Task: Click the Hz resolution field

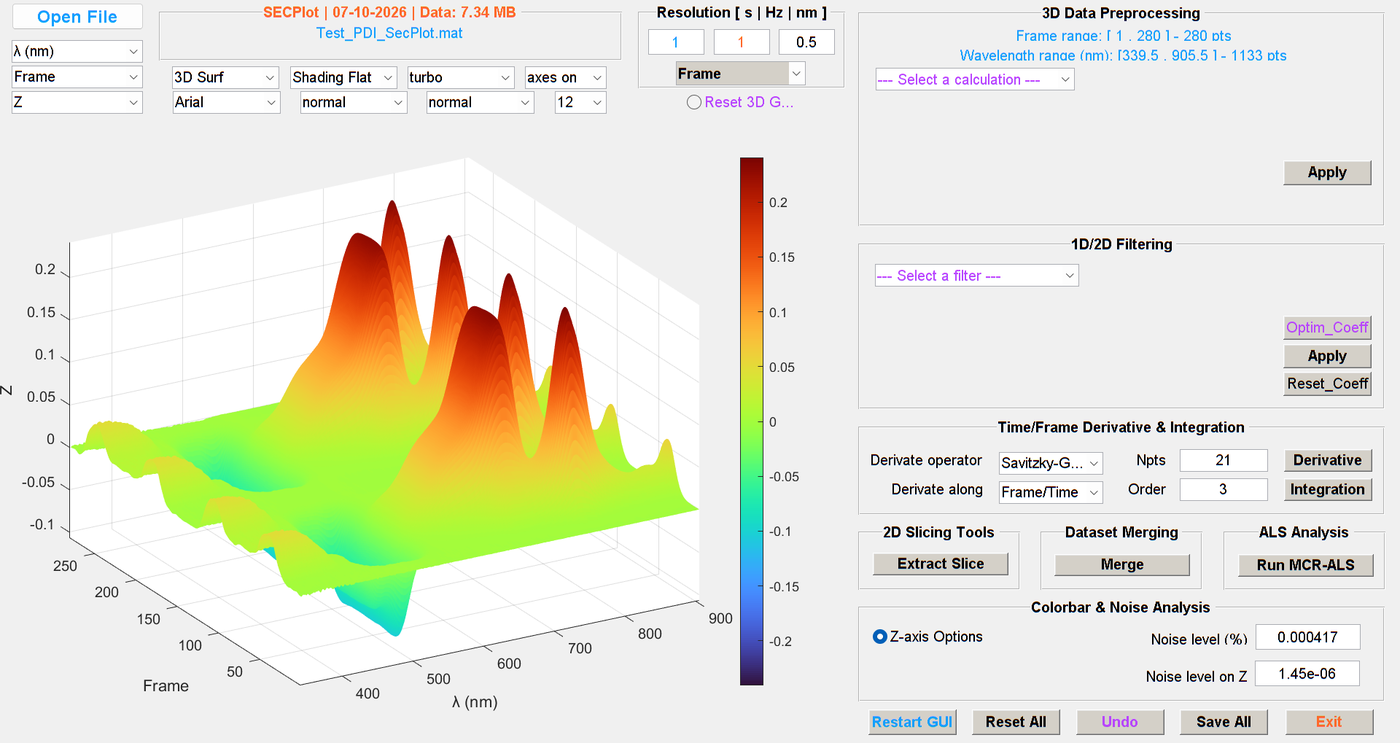Action: [x=742, y=42]
